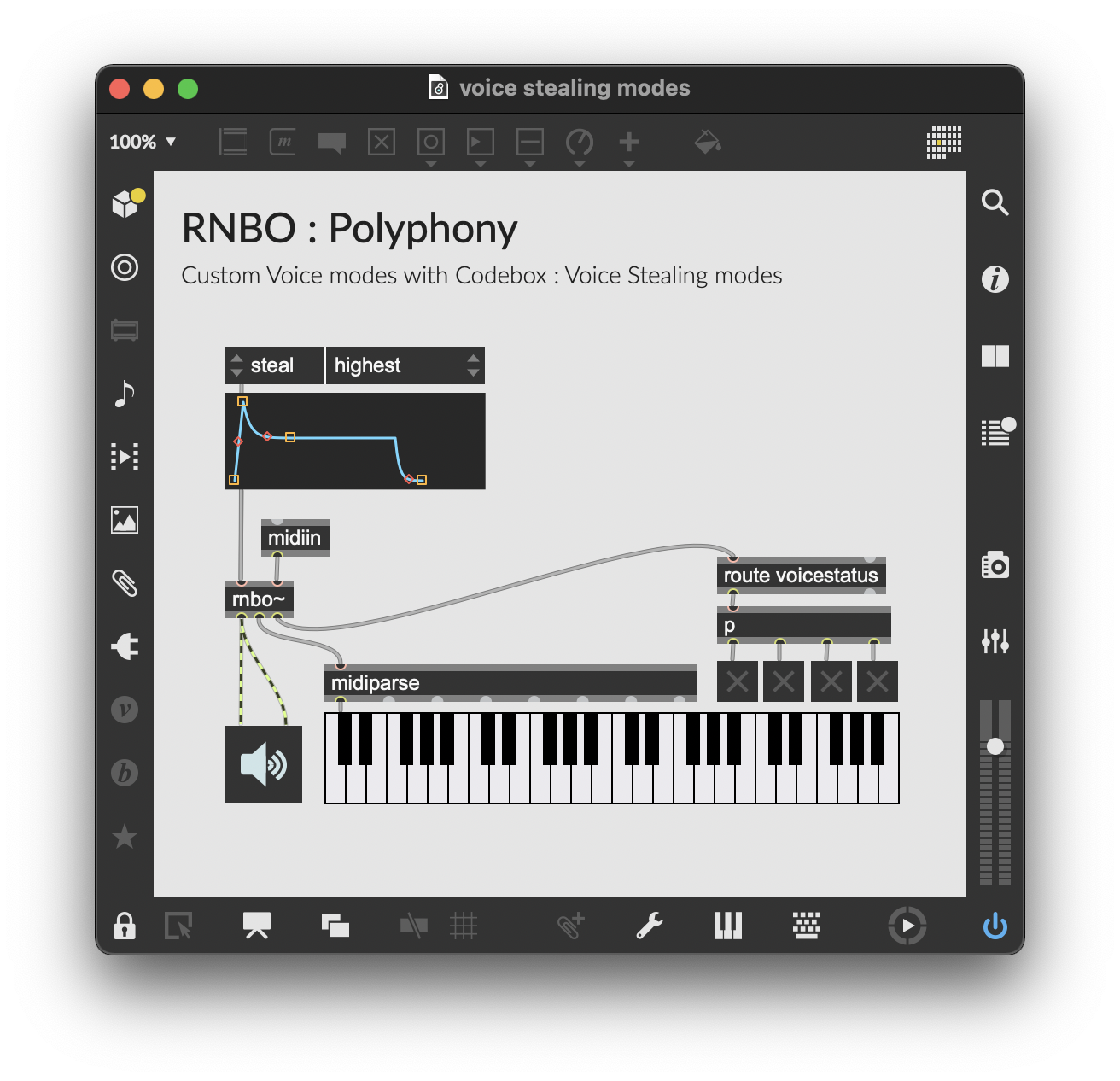
Task: Select the midiparse object box
Action: [510, 683]
